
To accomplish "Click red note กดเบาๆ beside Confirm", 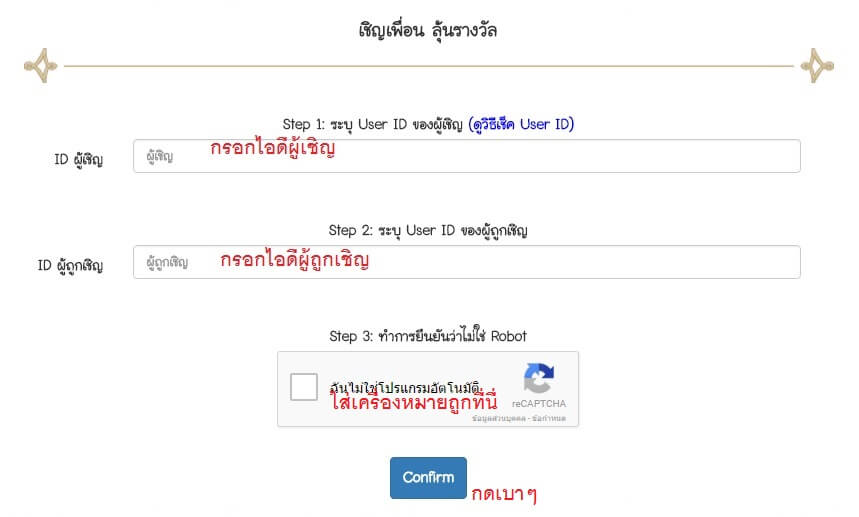I will pos(504,494).
